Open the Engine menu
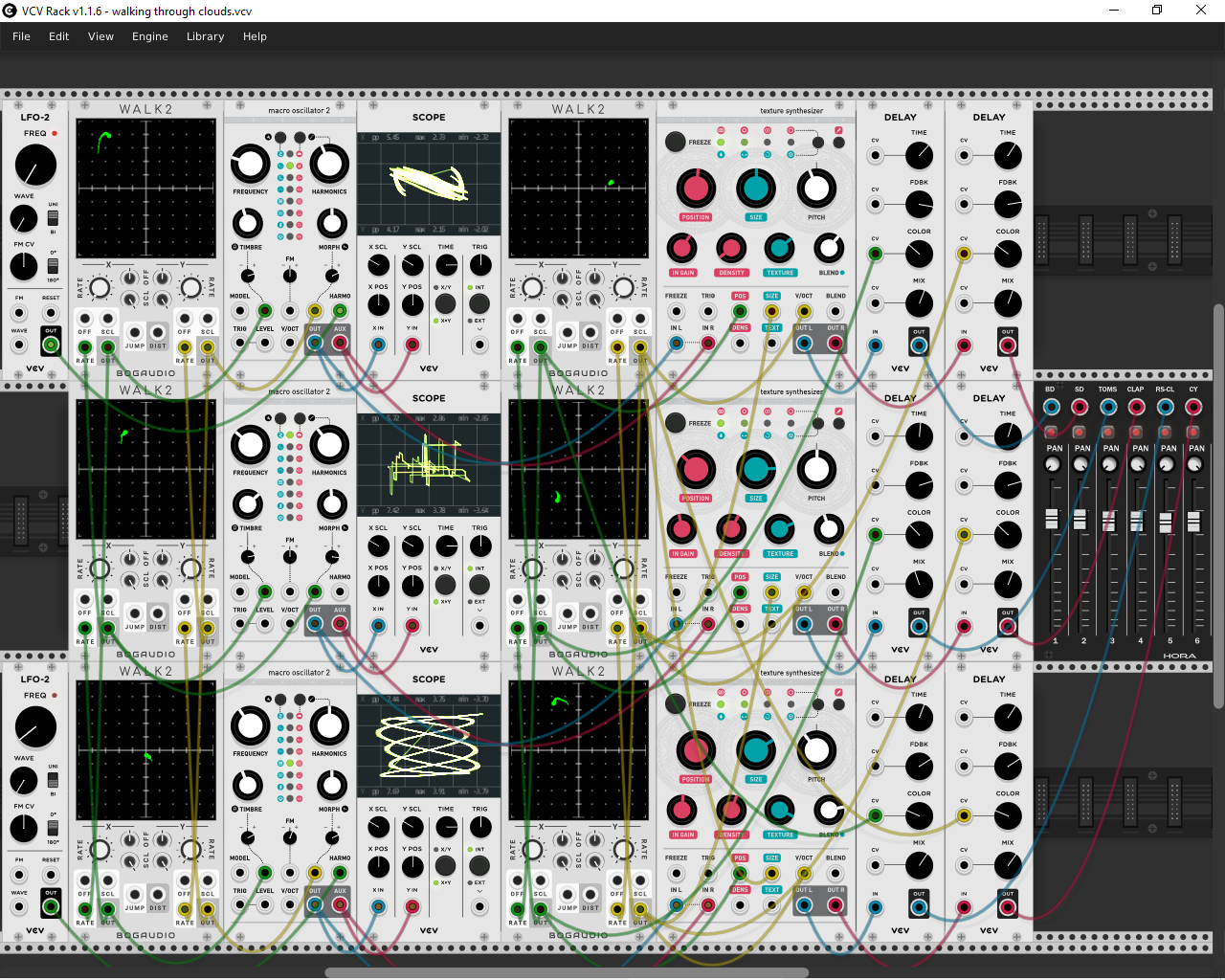 pyautogui.click(x=150, y=36)
